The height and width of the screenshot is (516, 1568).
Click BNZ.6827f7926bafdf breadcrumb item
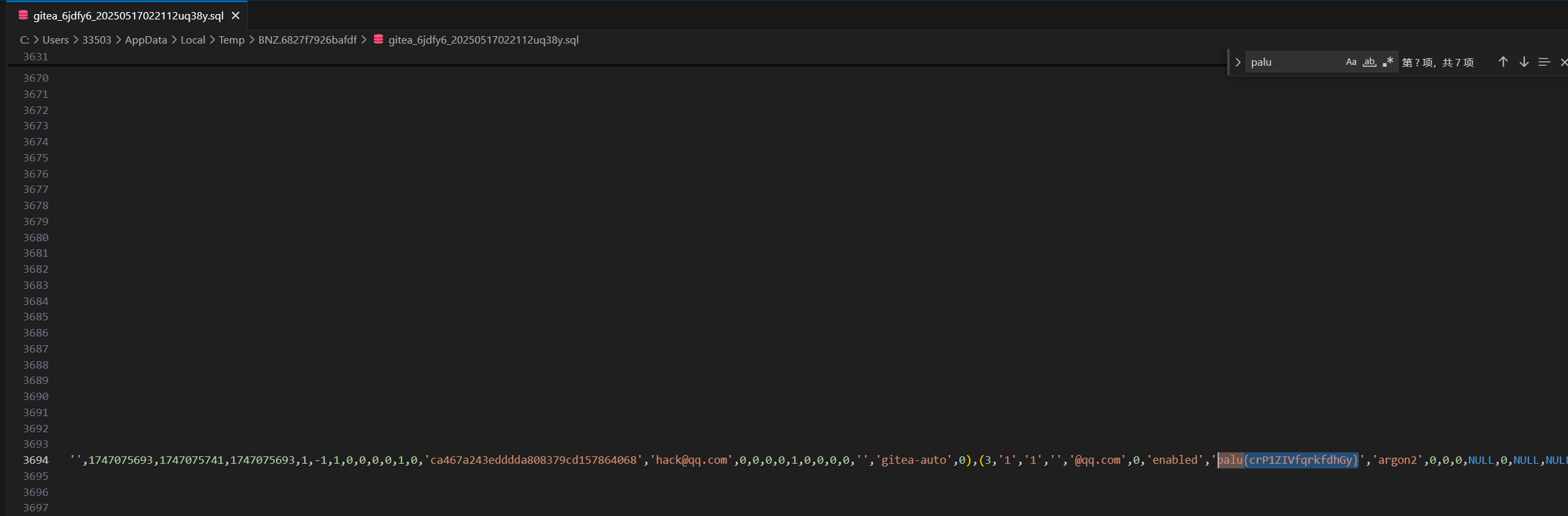point(307,40)
